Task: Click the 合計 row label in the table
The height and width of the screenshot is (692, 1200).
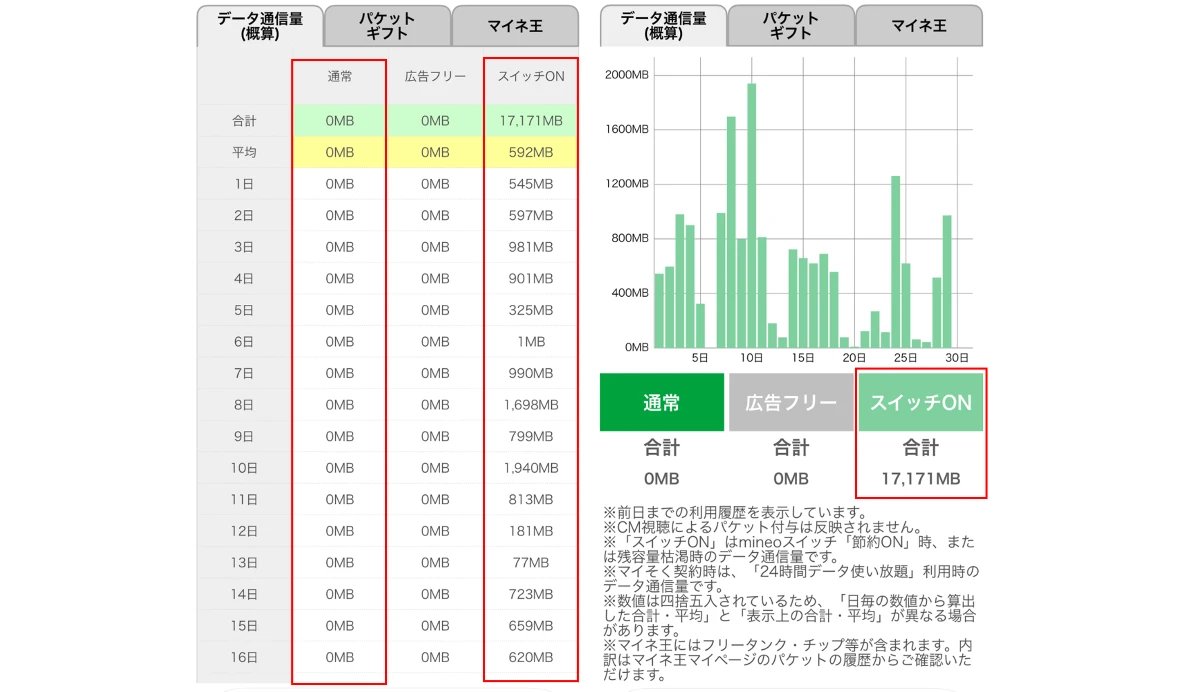Action: click(x=244, y=121)
